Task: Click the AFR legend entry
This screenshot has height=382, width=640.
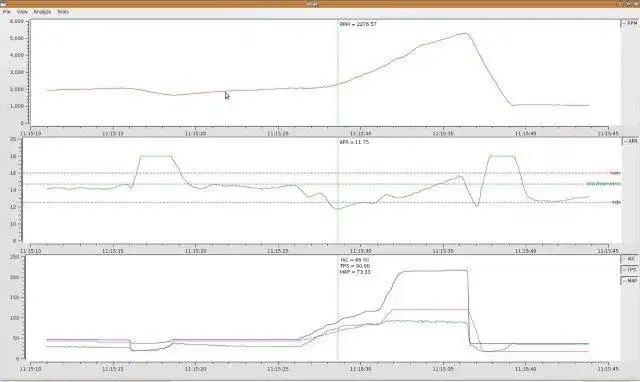Action: (x=631, y=141)
